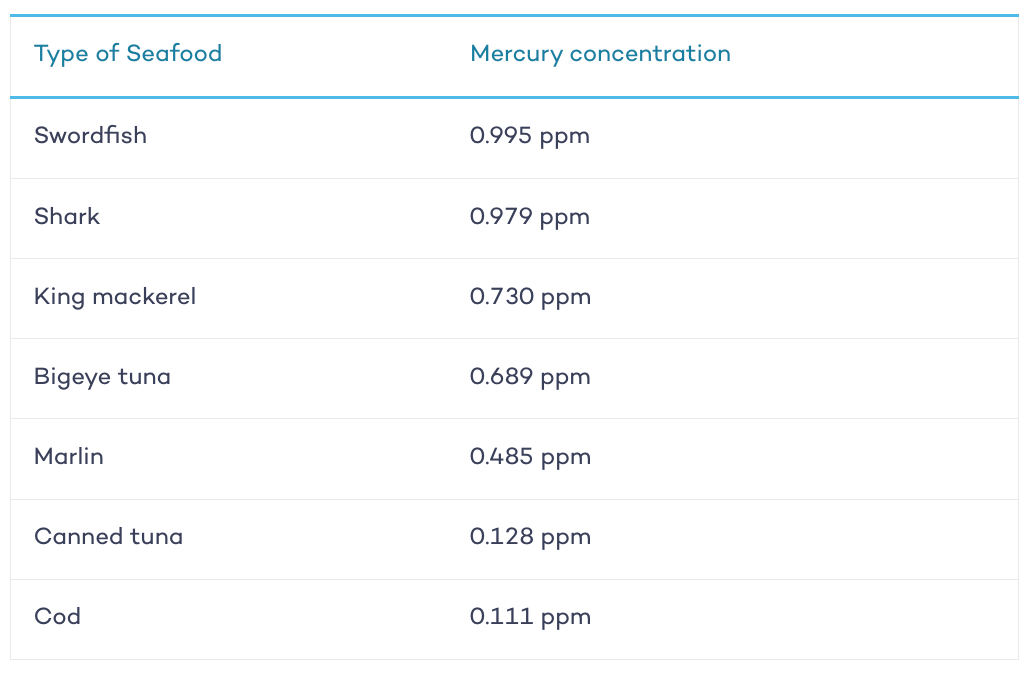Select the Swordfish cell
The width and height of the screenshot is (1033, 676).
[x=90, y=135]
